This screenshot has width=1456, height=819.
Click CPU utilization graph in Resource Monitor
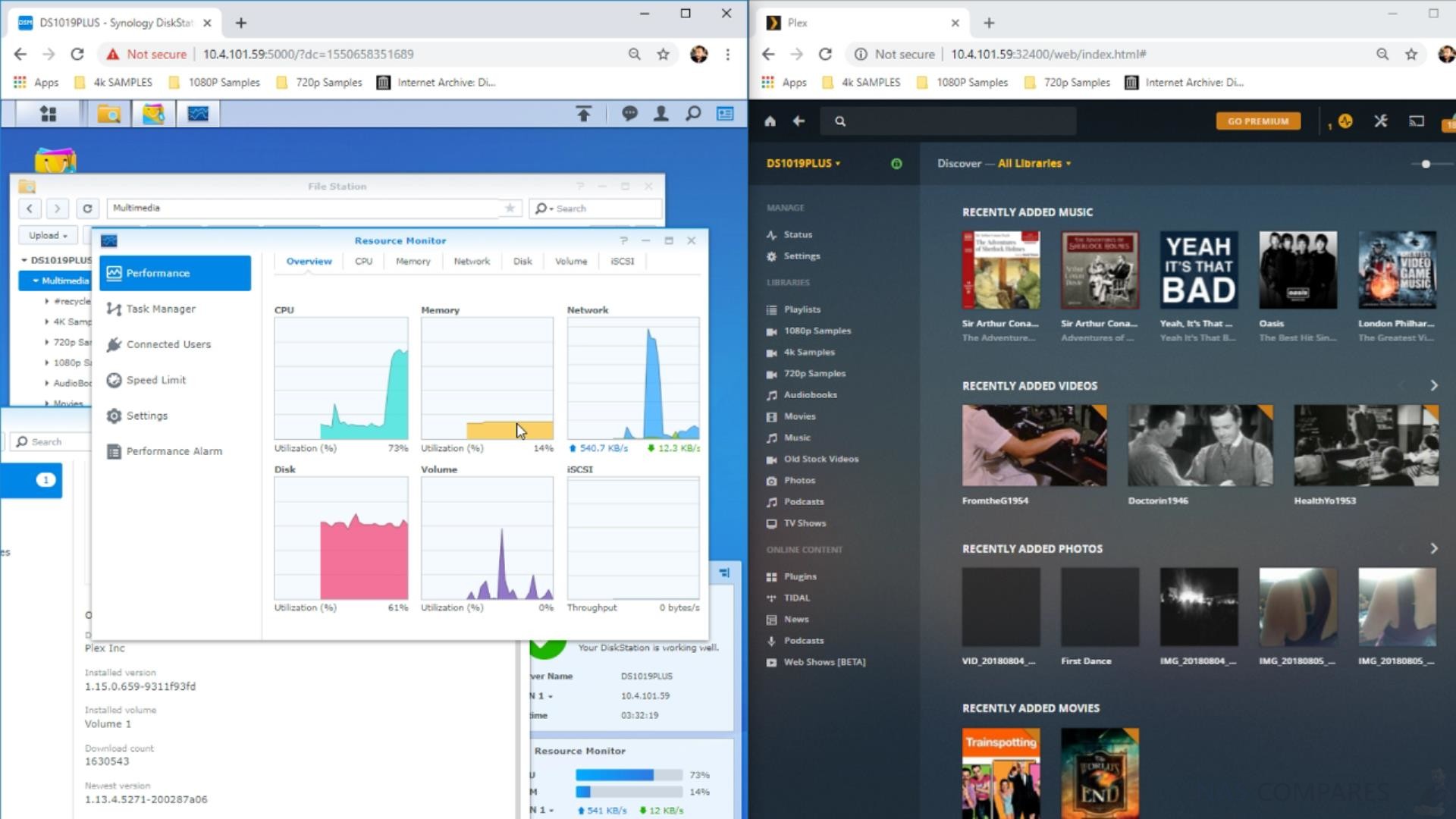(341, 378)
